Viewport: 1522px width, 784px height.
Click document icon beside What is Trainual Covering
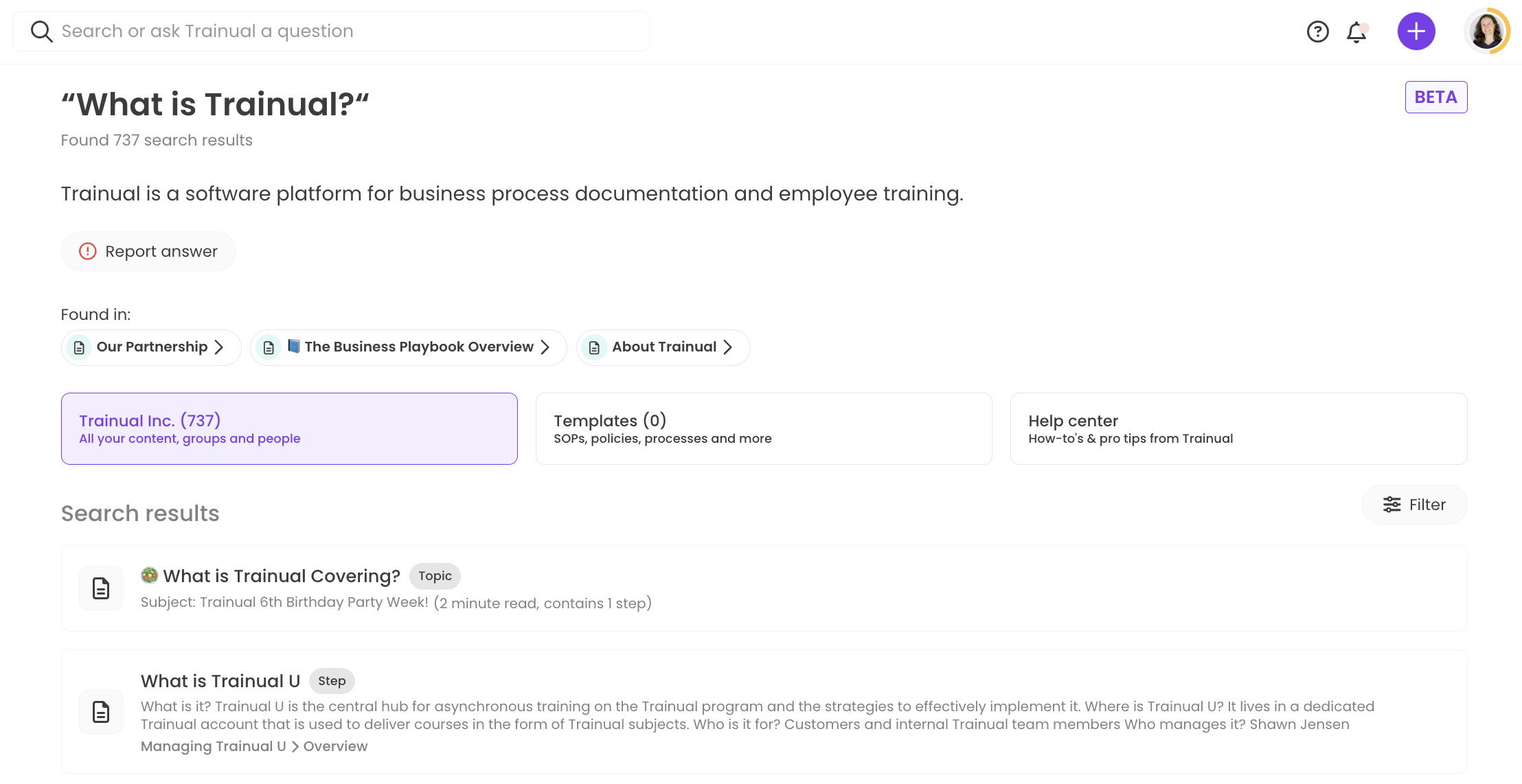(101, 588)
